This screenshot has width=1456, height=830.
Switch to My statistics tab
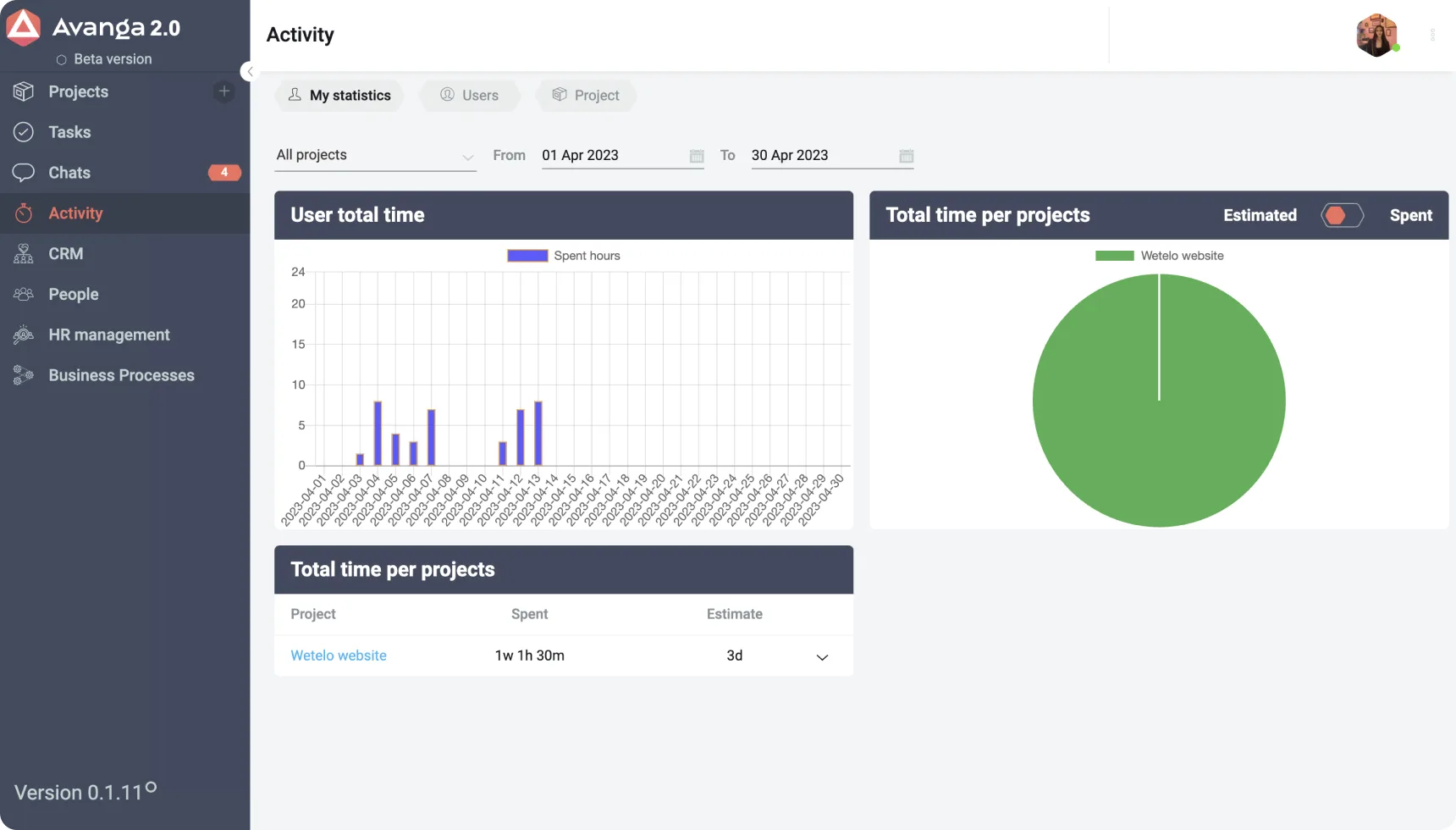click(x=339, y=95)
